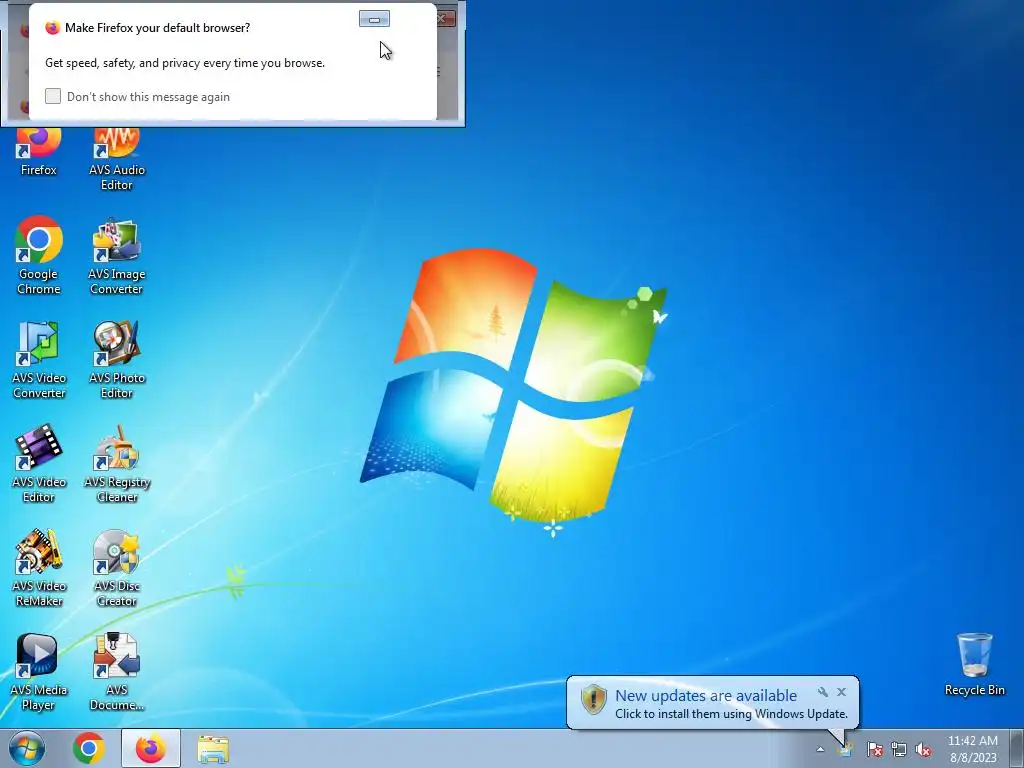Click New updates are available notification

[x=706, y=696]
